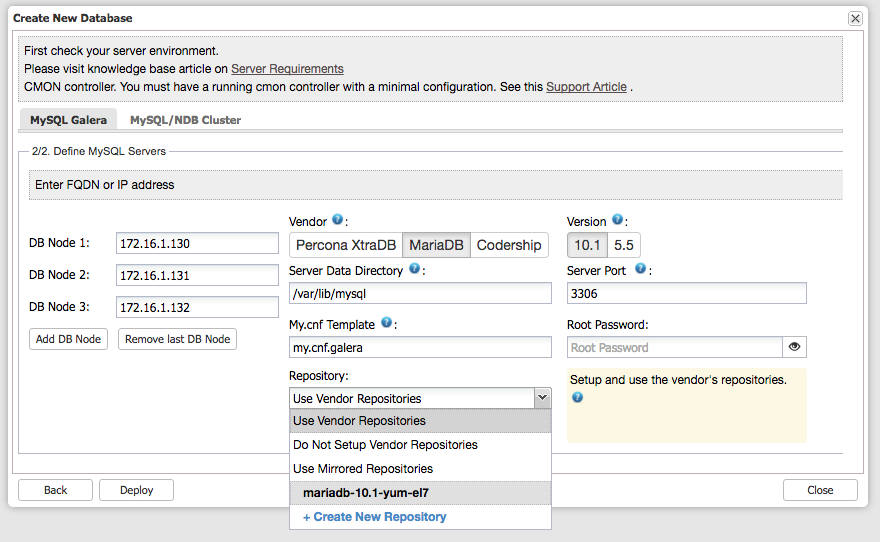
Task: Choose version 5.5
Action: coord(624,245)
